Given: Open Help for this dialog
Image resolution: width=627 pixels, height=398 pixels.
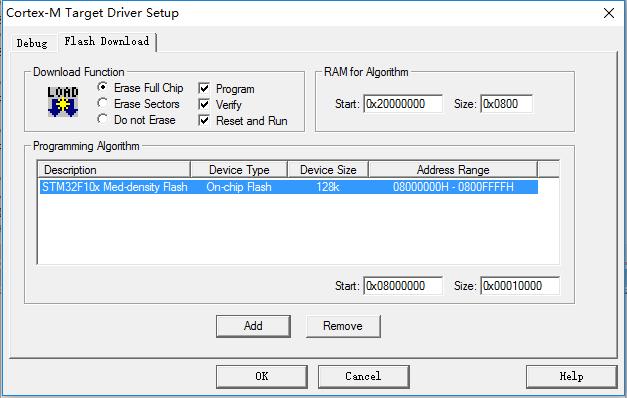Looking at the screenshot, I should (x=571, y=376).
